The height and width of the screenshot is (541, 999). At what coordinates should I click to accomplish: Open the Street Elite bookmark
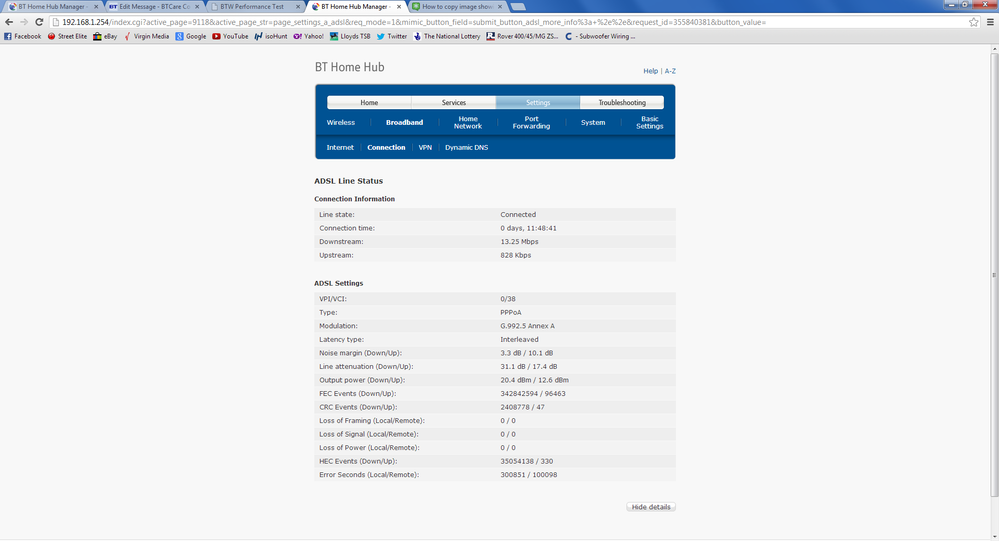[68, 36]
